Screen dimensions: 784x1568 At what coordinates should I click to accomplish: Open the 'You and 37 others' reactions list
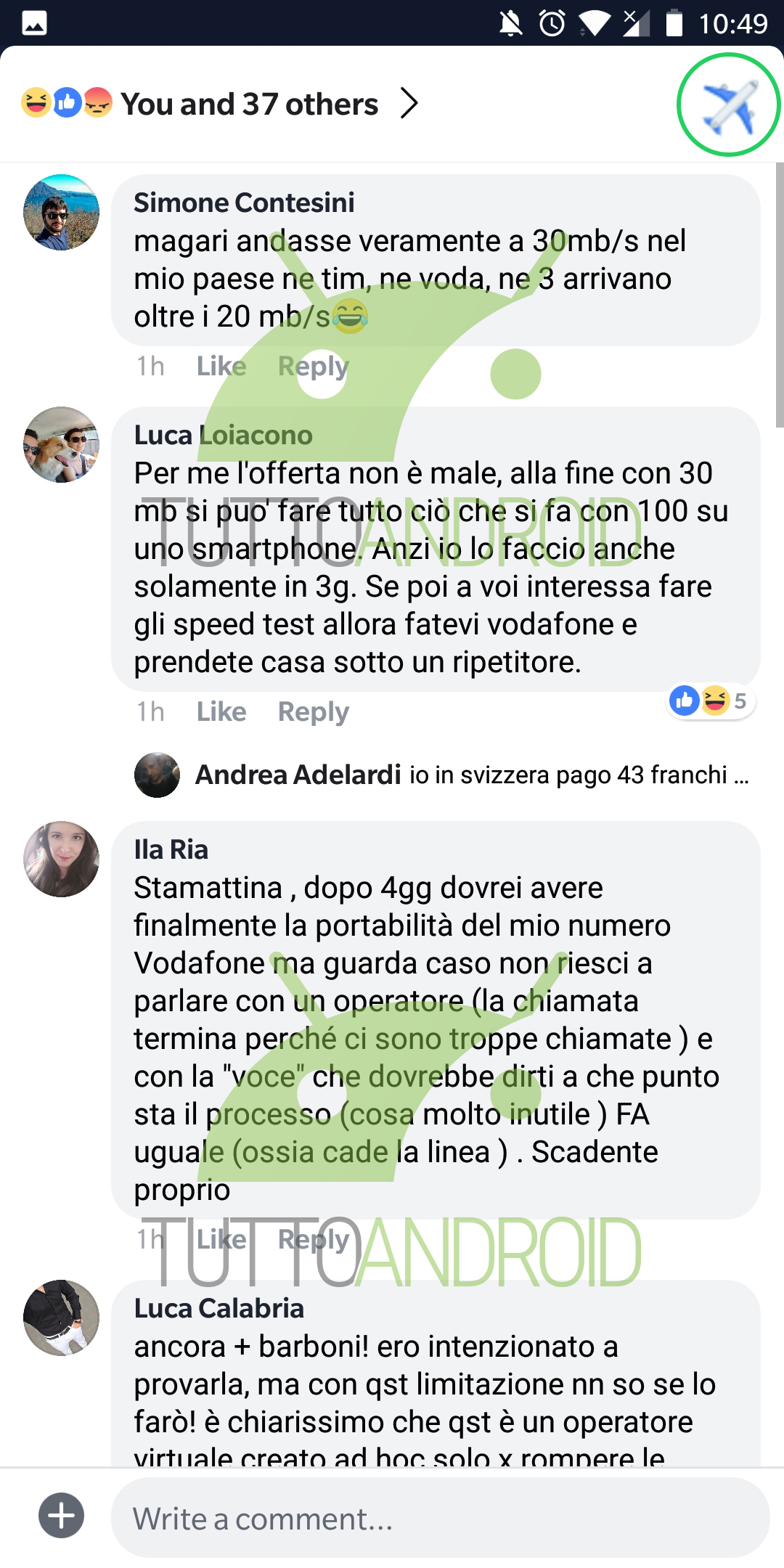[249, 104]
